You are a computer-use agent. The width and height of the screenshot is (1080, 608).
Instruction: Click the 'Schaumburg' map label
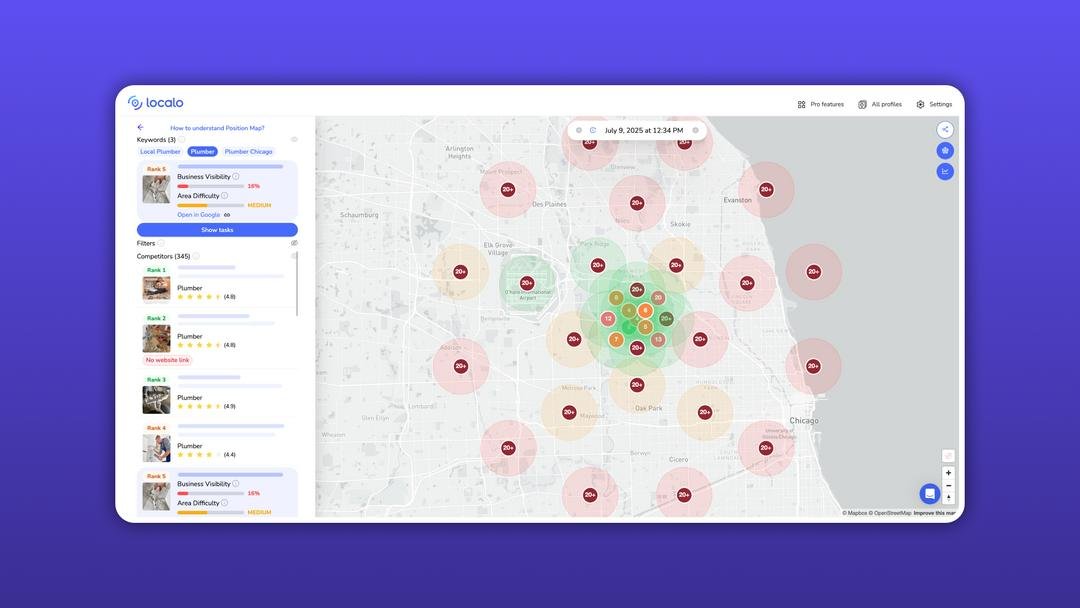360,215
